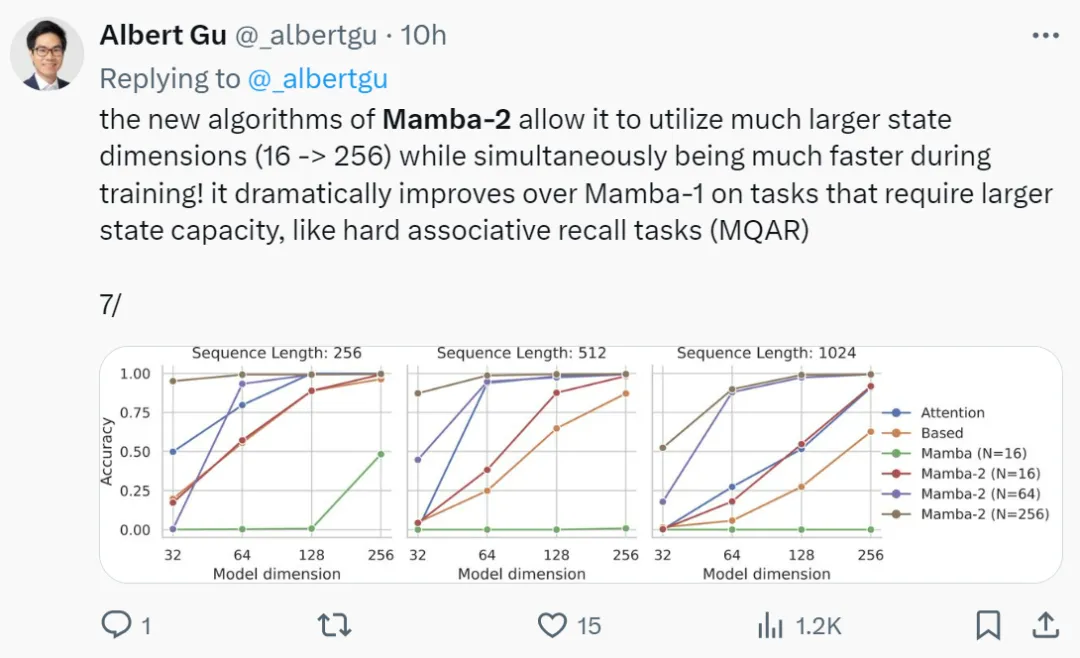Click the 1.2K views count

tap(818, 626)
